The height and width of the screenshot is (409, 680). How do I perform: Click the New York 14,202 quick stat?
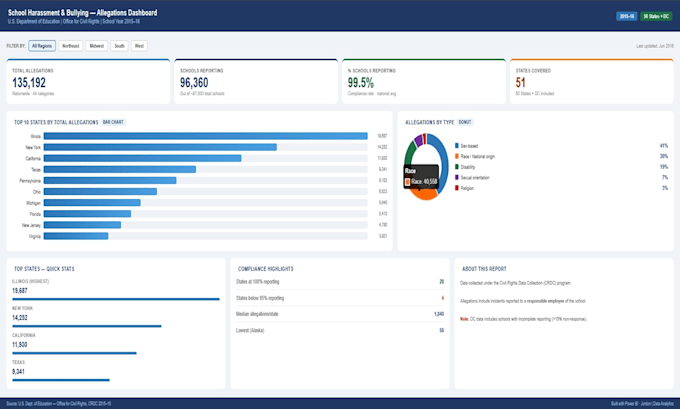[x=20, y=317]
